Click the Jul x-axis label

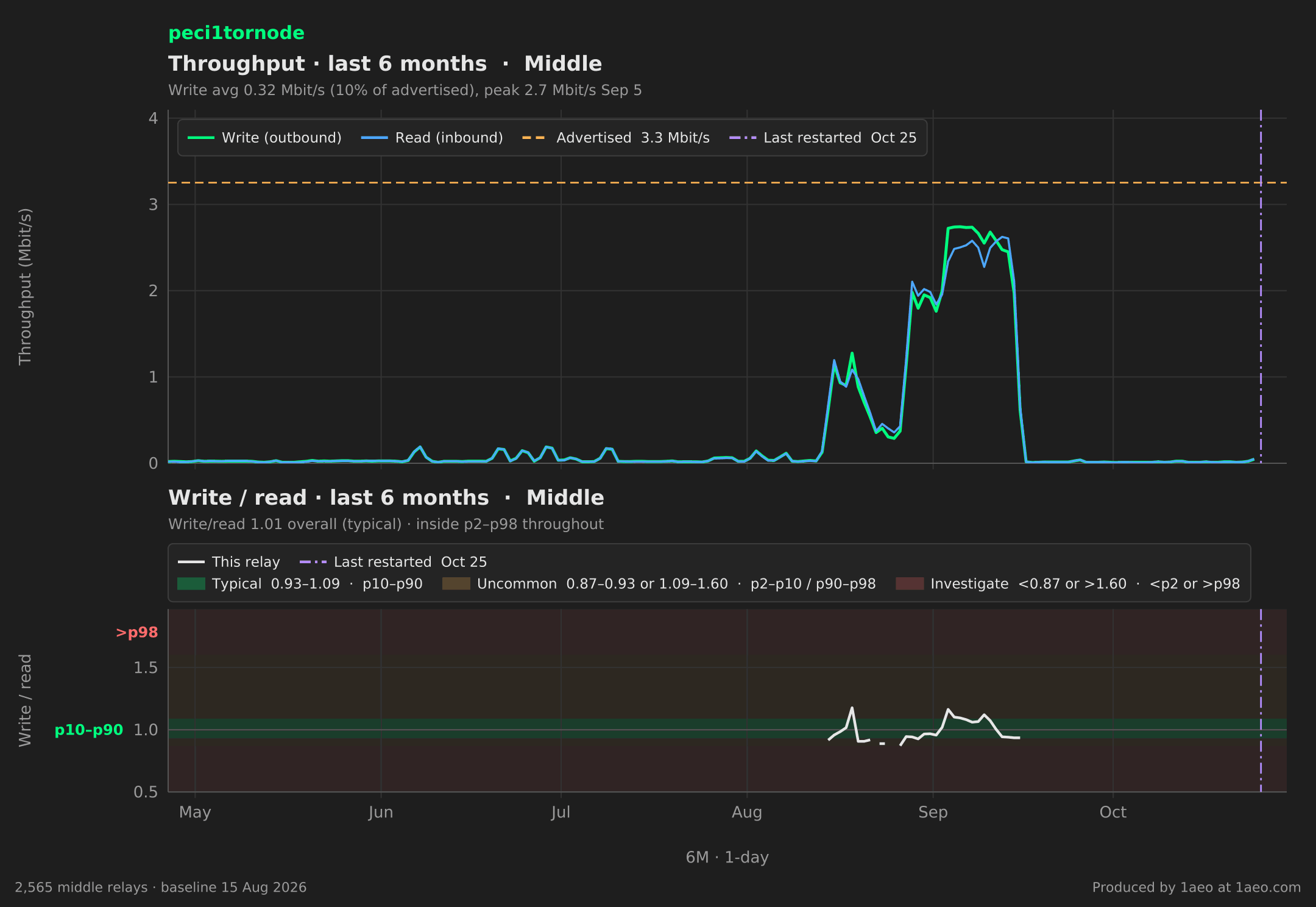pyautogui.click(x=561, y=813)
